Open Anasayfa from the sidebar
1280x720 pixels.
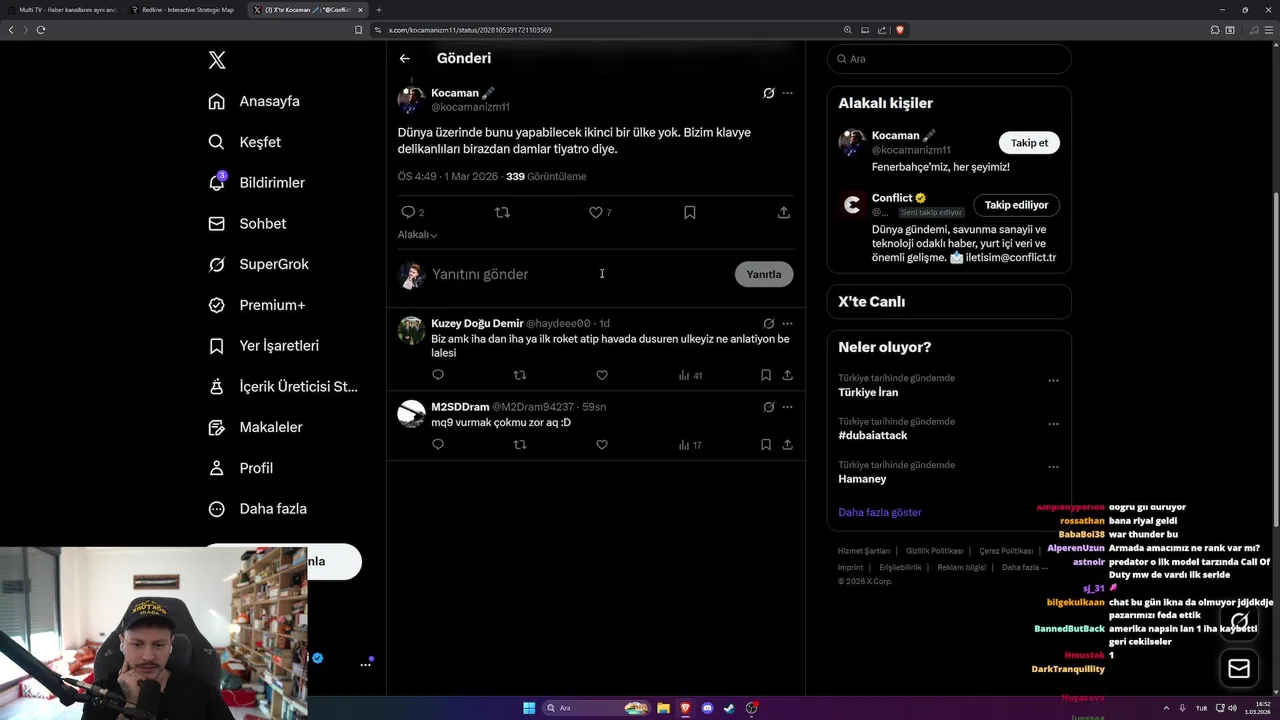tap(255, 101)
